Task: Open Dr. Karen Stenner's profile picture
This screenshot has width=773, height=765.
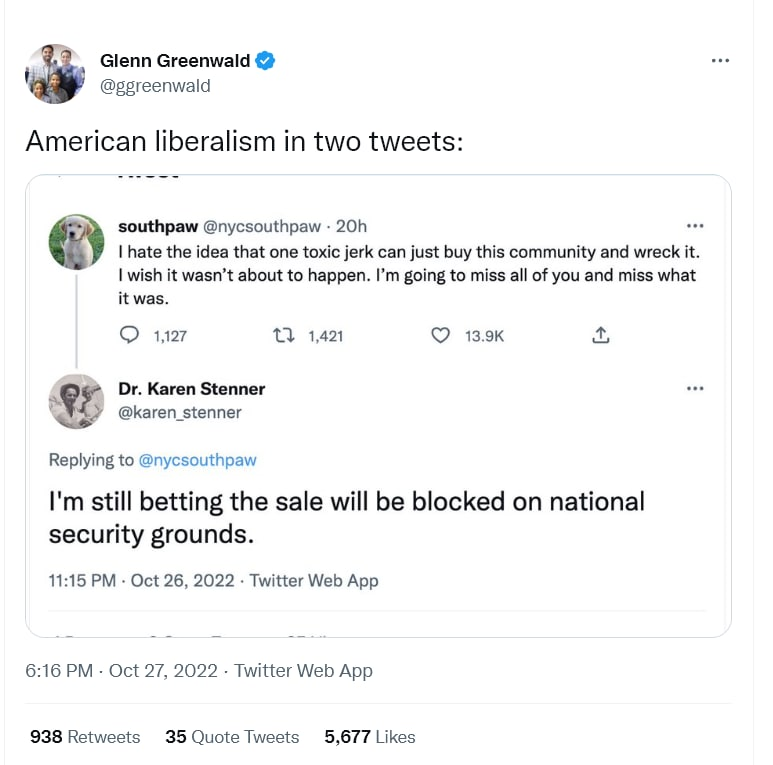Action: [x=76, y=401]
